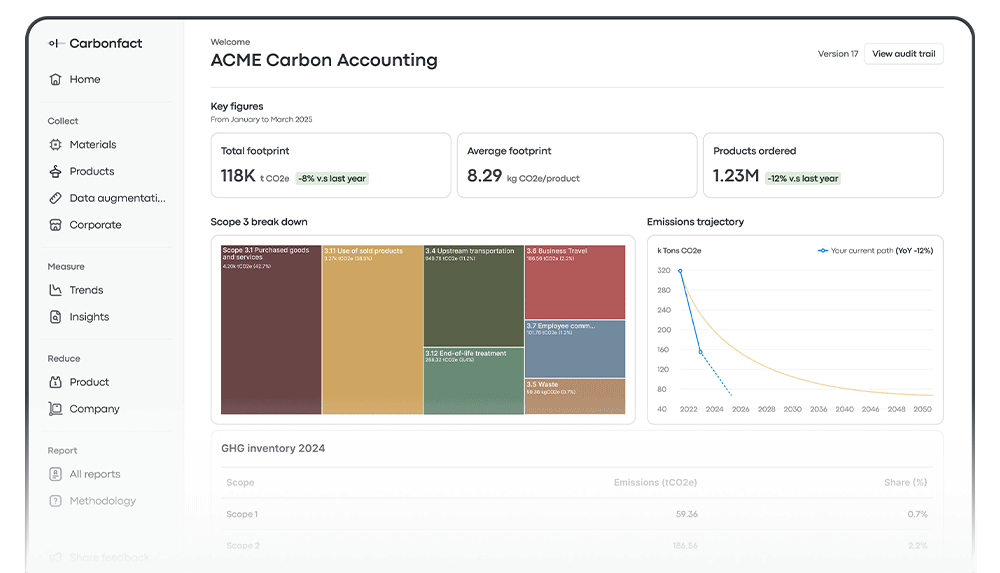This screenshot has width=1000, height=573.
Task: Select 3.12 End-of-life treatment block
Action: click(x=474, y=381)
